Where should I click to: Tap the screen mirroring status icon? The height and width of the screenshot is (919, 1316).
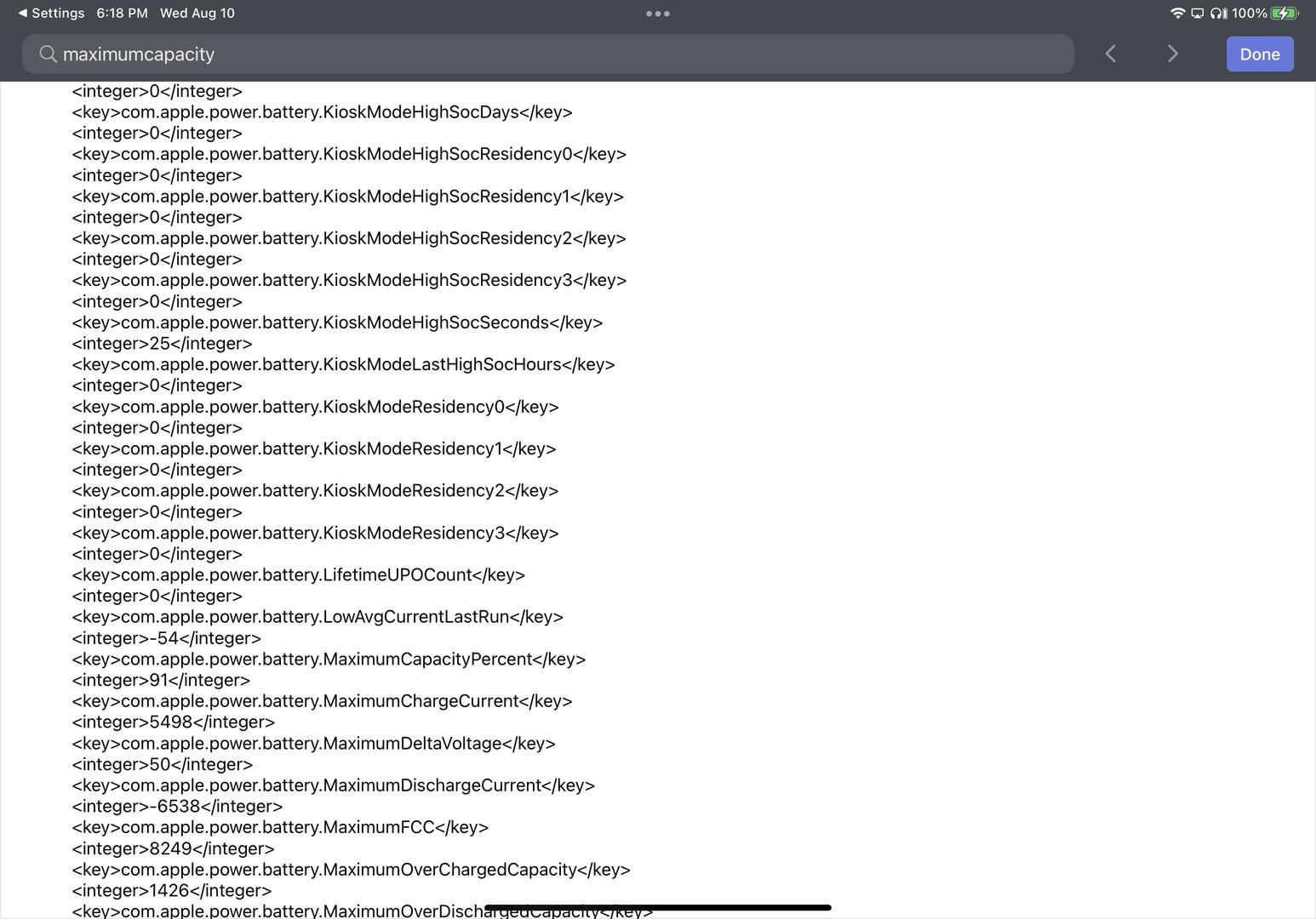[x=1197, y=14]
